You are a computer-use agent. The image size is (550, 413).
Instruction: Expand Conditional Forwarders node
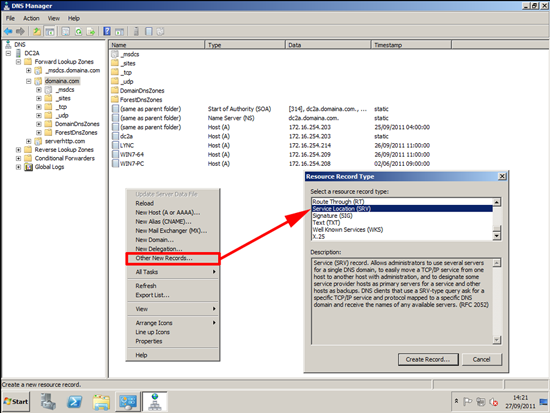[19, 158]
